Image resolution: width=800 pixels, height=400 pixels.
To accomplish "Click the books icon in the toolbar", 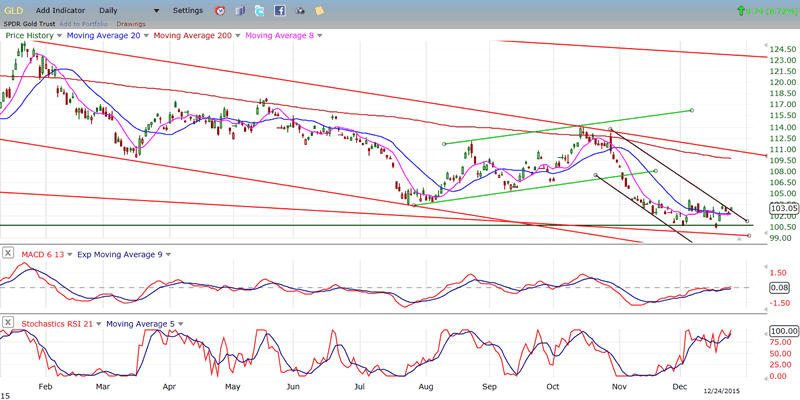I will pos(240,10).
